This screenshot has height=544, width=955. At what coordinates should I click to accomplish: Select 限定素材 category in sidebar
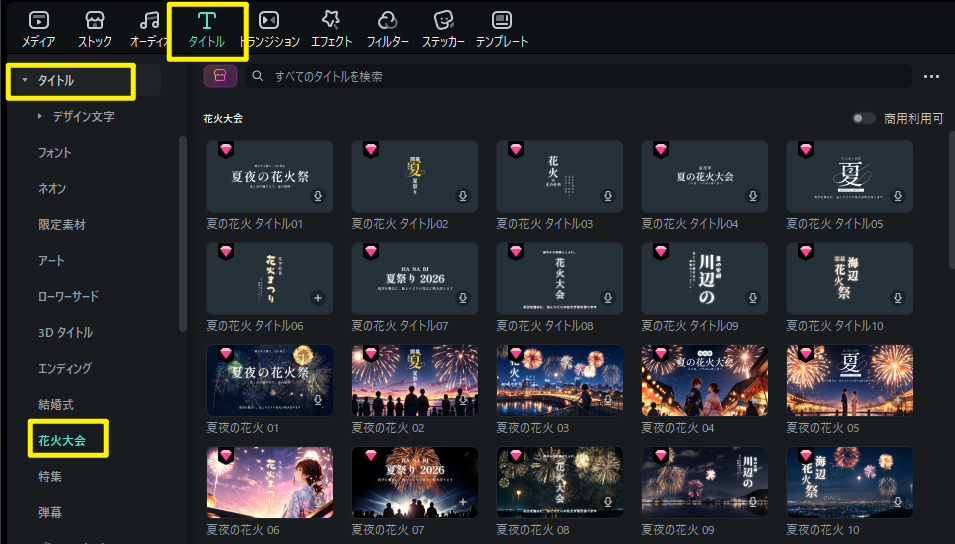tap(62, 224)
